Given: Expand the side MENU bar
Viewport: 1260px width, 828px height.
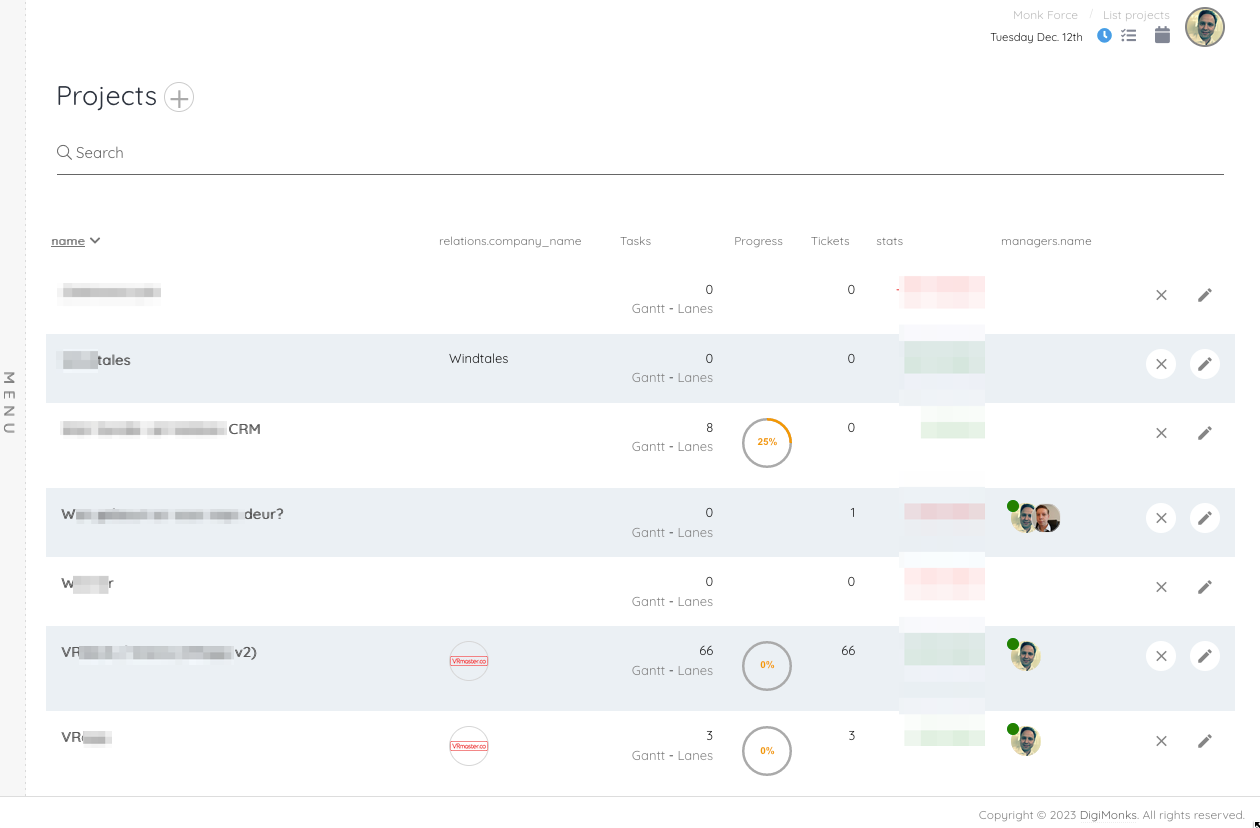Looking at the screenshot, I should 10,402.
